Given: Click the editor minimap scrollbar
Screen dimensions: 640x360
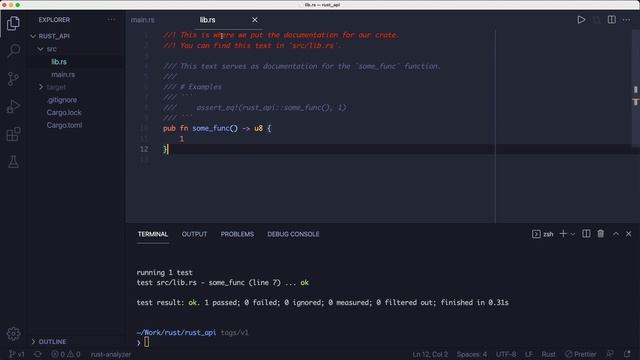Looking at the screenshot, I should pos(636,88).
